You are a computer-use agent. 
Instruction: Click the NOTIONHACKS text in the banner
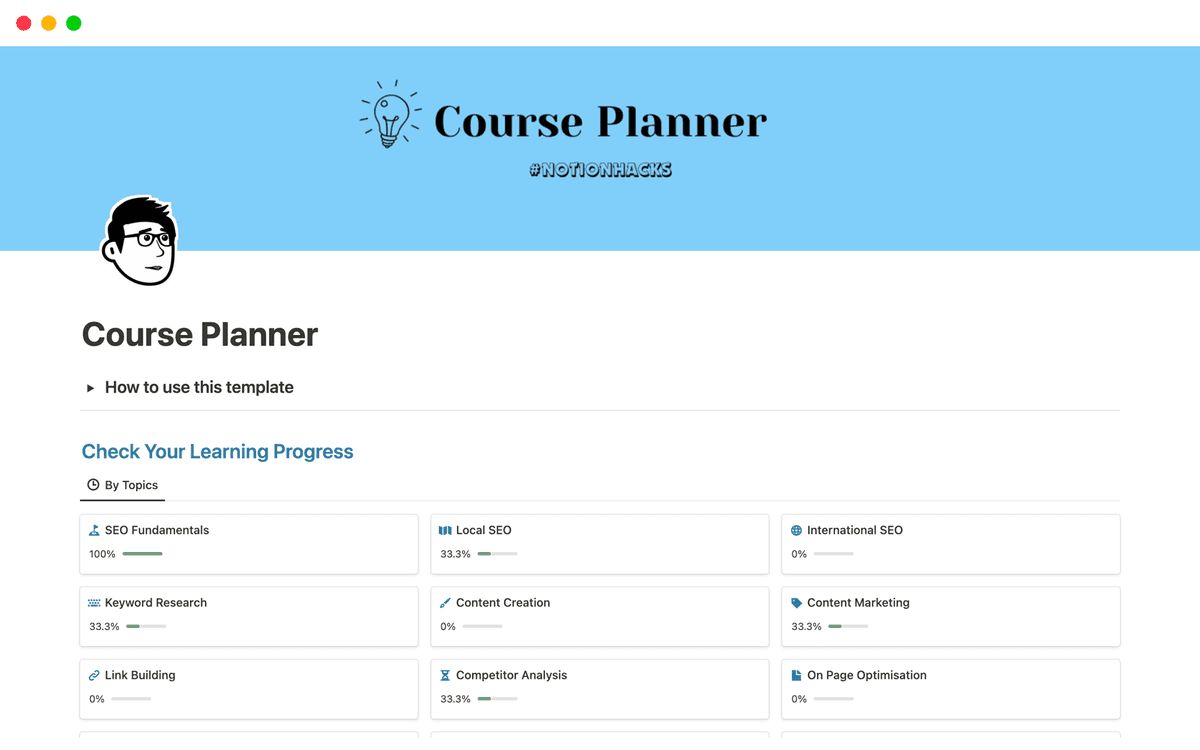[600, 170]
